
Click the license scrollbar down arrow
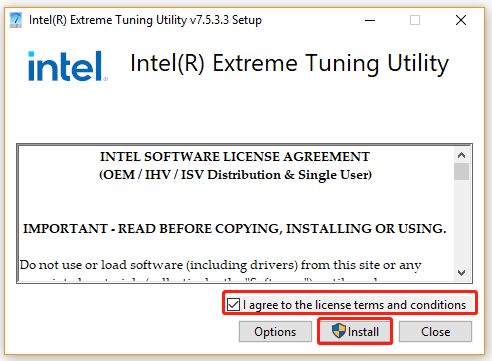point(461,273)
